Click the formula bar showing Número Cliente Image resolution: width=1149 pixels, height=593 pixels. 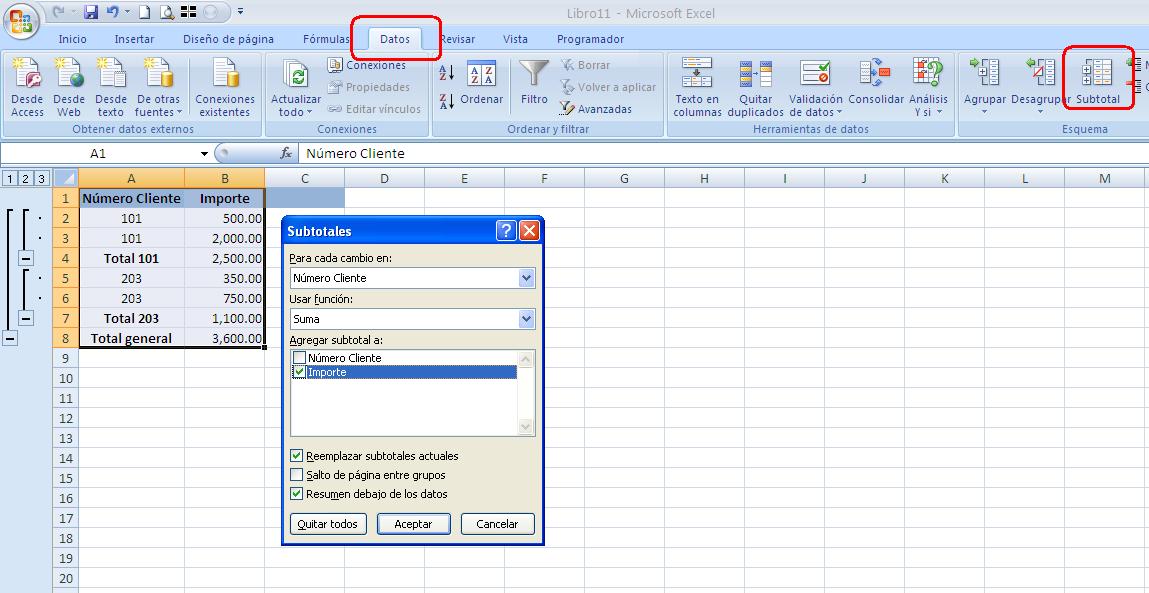722,154
